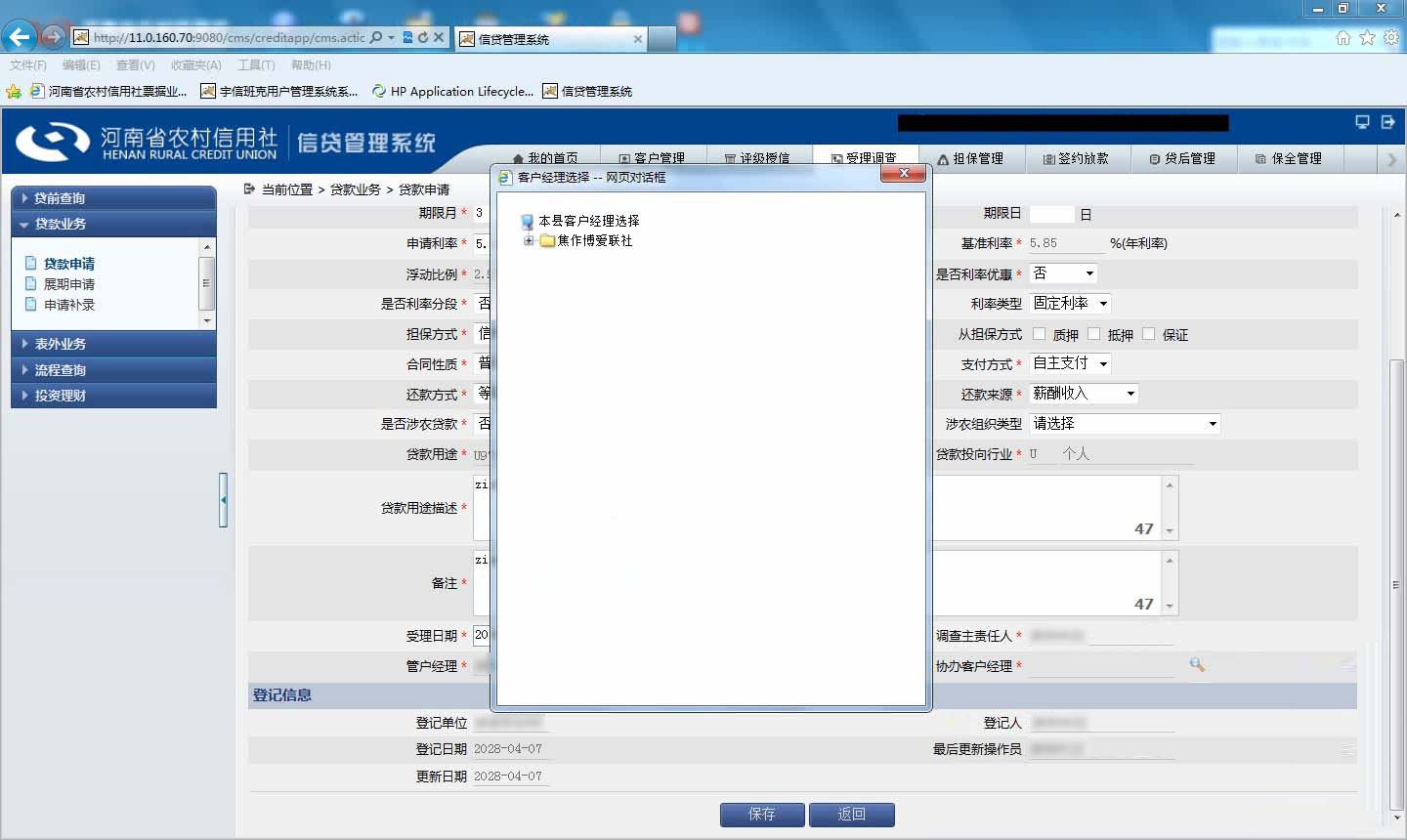Image resolution: width=1407 pixels, height=840 pixels.
Task: Click the 协办客户经理 input field
Action: coord(1102,665)
